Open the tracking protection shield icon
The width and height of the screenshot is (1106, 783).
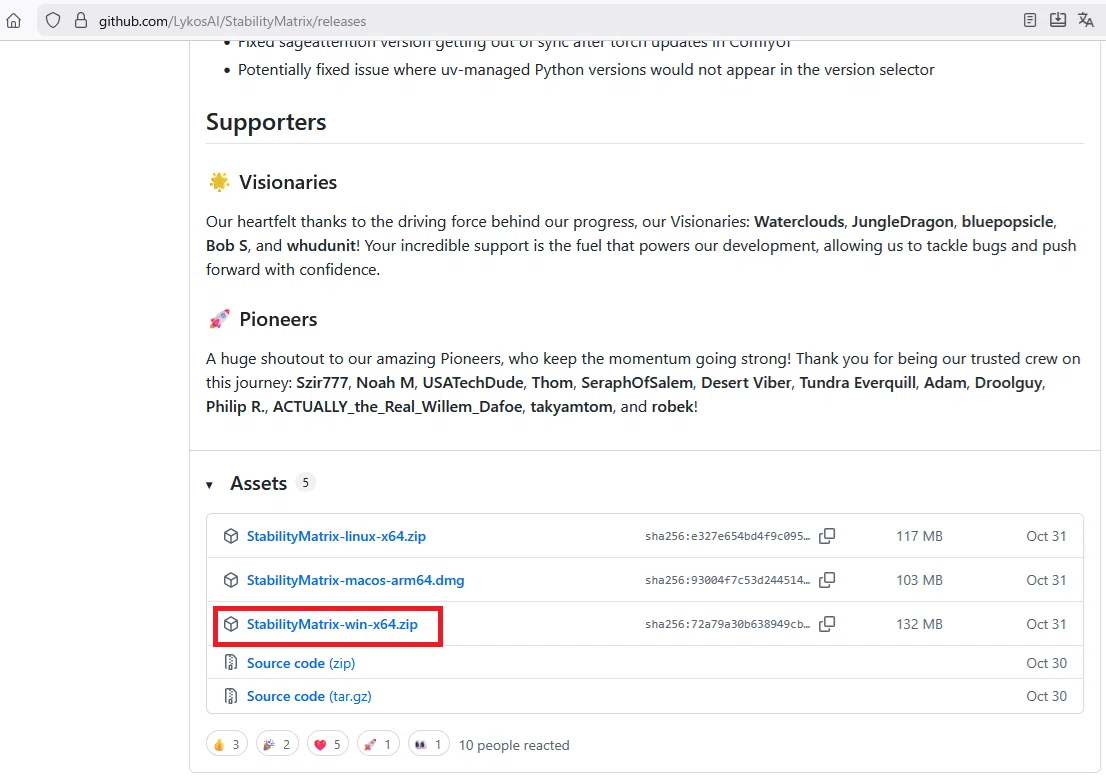point(53,20)
